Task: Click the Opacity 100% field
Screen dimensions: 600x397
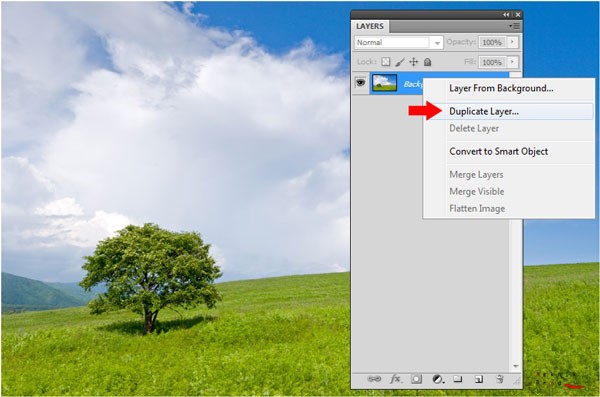Action: pos(492,42)
